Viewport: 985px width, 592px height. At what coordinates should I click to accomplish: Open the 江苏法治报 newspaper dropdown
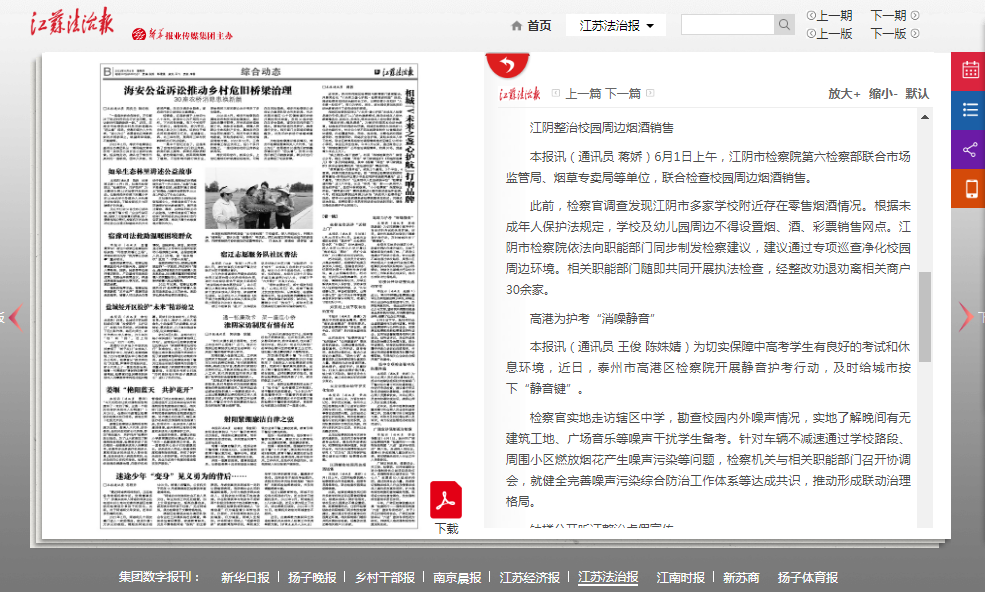[x=616, y=25]
